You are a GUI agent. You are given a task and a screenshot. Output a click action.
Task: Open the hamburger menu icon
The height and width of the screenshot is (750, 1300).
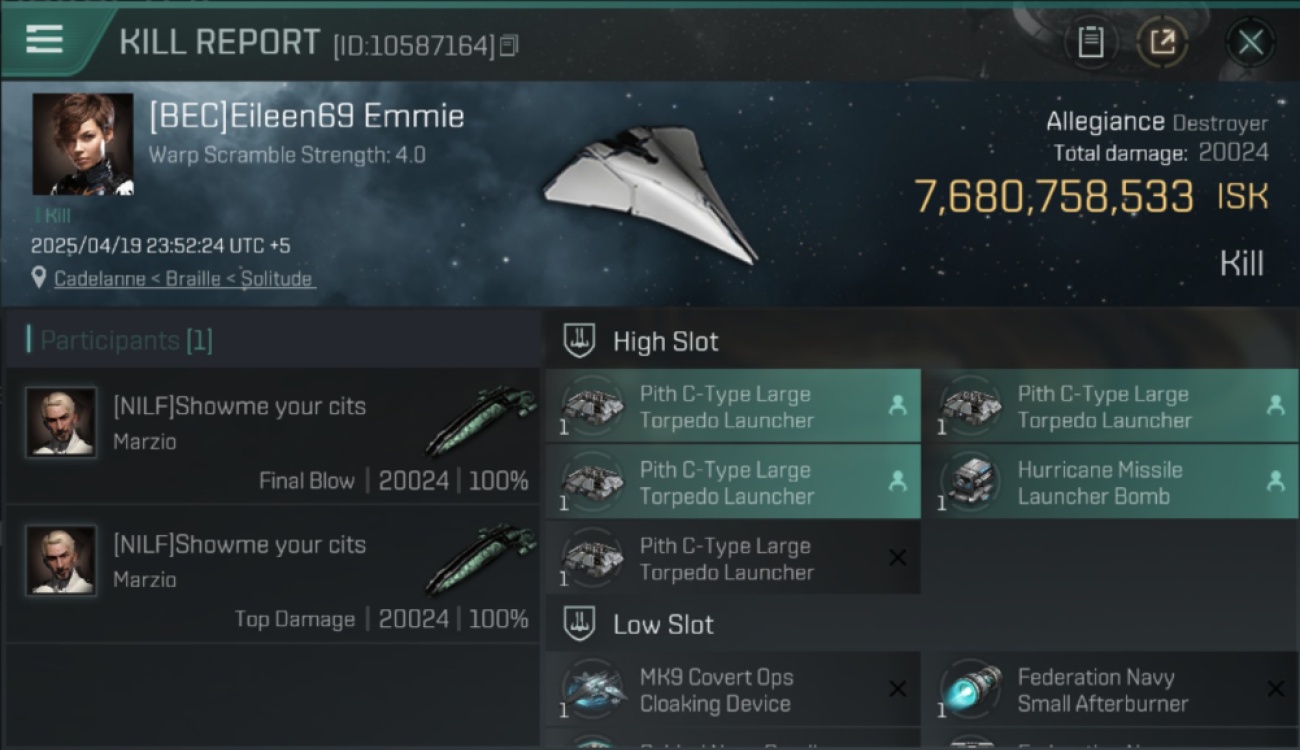44,40
